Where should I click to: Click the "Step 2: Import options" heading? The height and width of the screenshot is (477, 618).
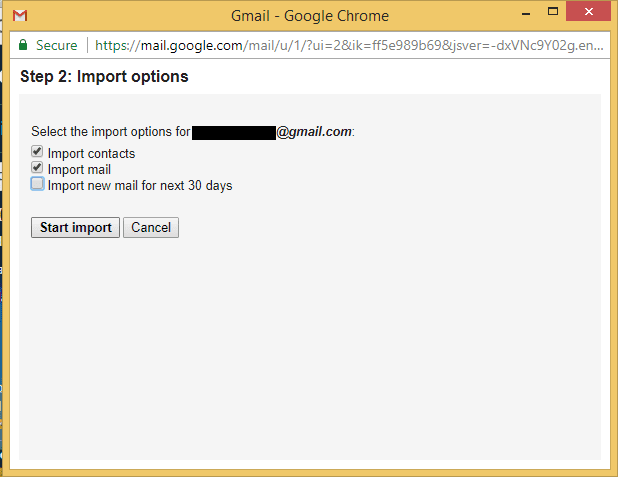[x=104, y=77]
